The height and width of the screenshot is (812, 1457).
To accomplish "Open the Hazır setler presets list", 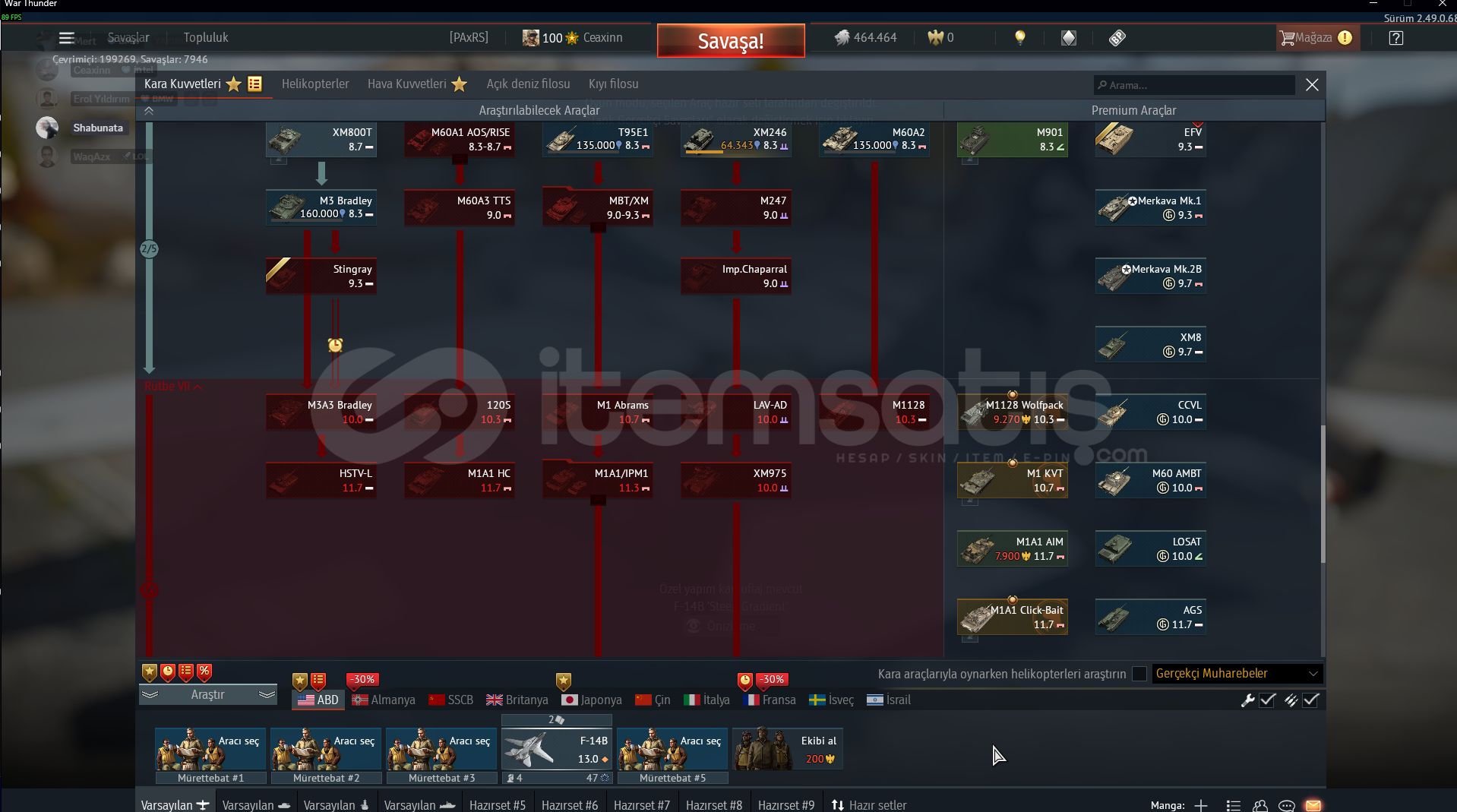I will [x=869, y=805].
